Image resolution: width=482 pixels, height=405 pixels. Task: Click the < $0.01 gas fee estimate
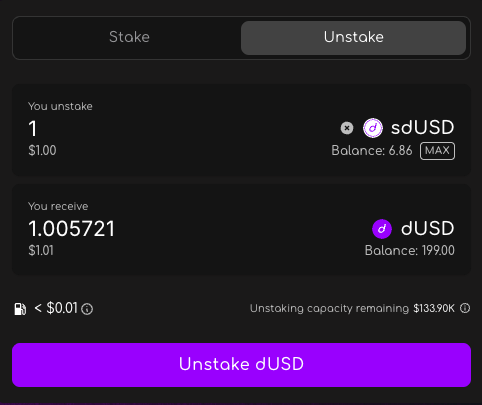click(56, 308)
